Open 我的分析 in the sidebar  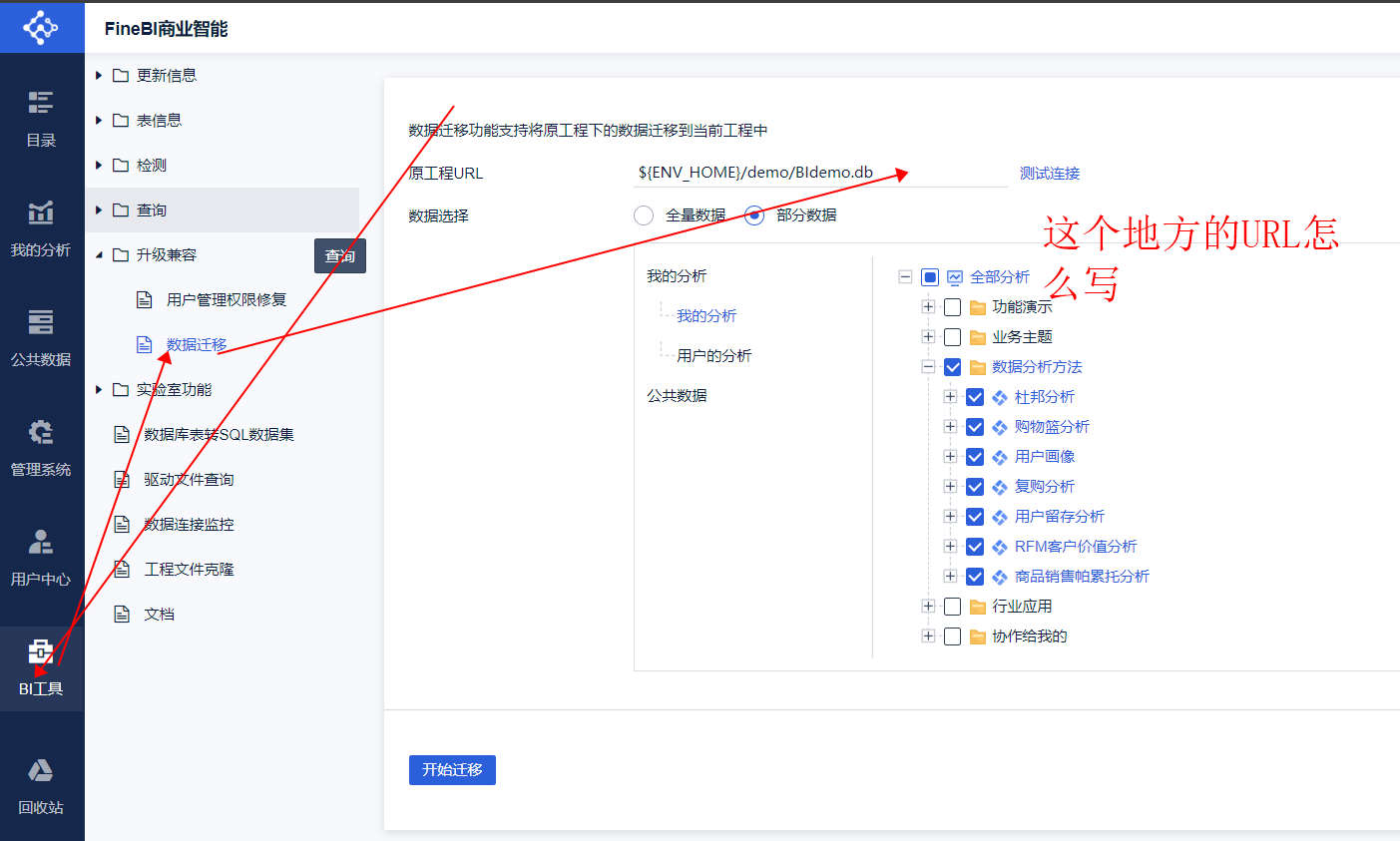point(41,227)
